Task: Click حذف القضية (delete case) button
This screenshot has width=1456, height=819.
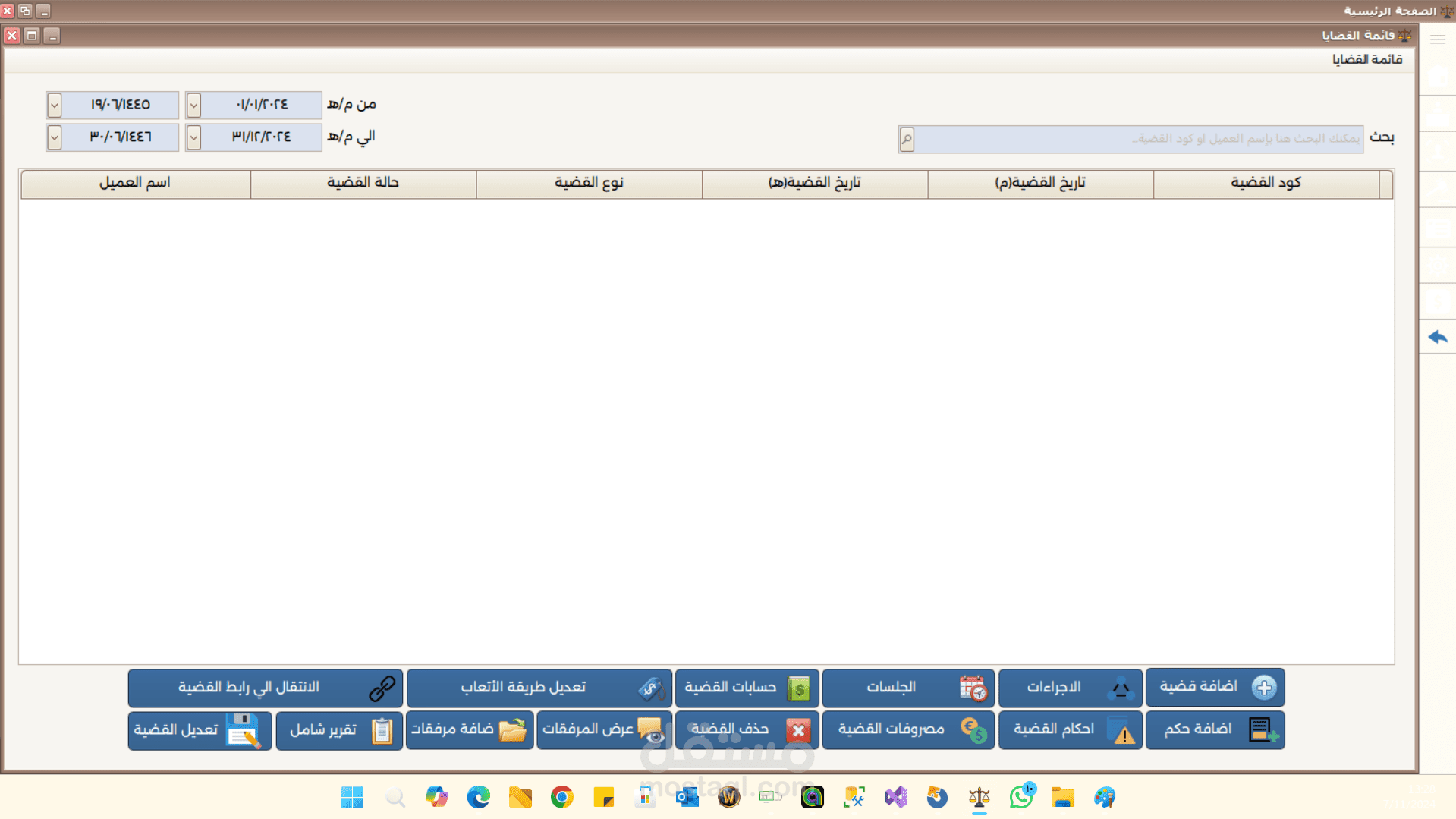Action: pos(747,730)
